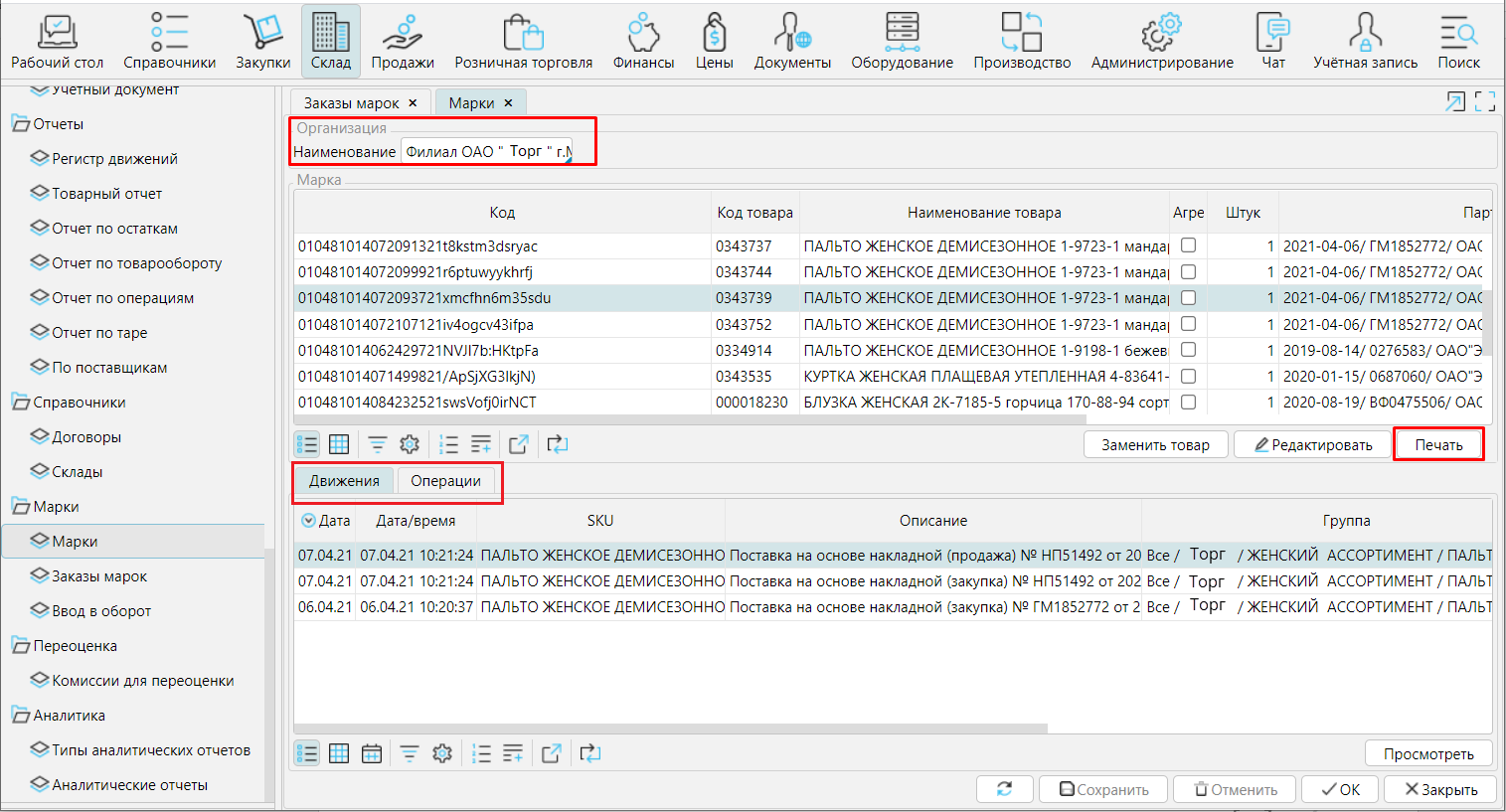Screen dimensions: 1506x812
Task: Switch to the Заказы марок tab
Action: (351, 103)
